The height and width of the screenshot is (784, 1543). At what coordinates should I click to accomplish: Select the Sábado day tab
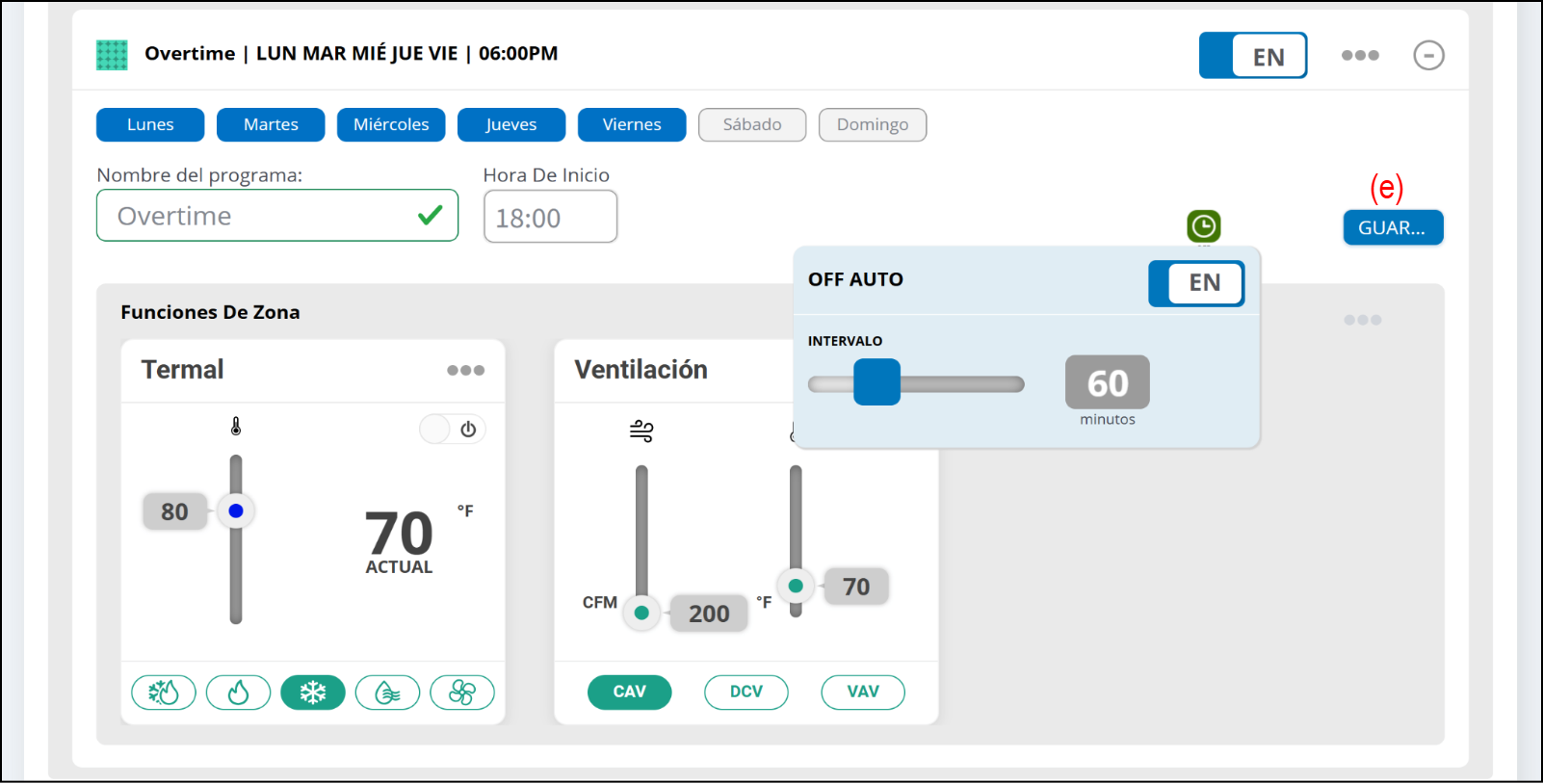pyautogui.click(x=752, y=125)
